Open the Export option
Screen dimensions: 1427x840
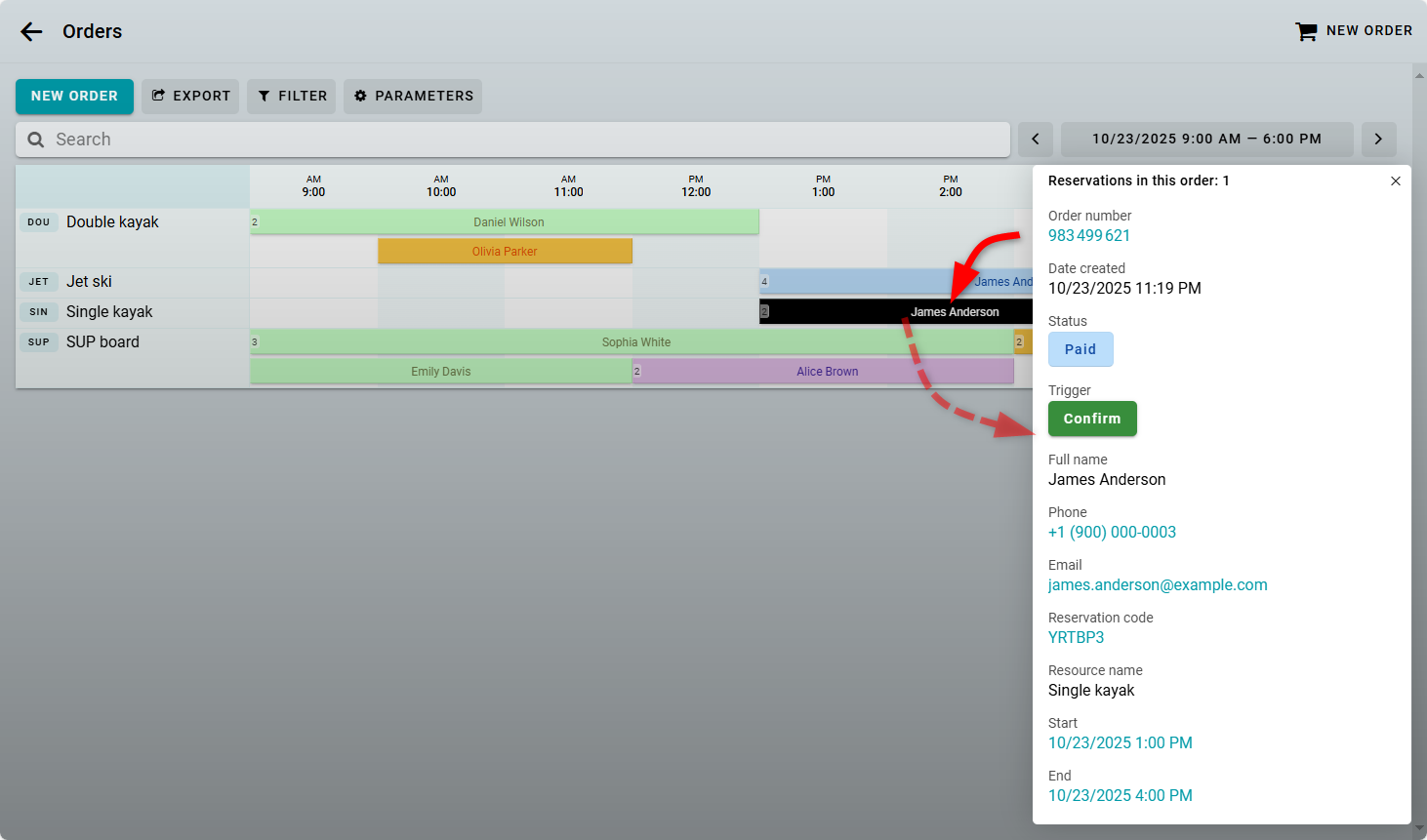pos(190,97)
